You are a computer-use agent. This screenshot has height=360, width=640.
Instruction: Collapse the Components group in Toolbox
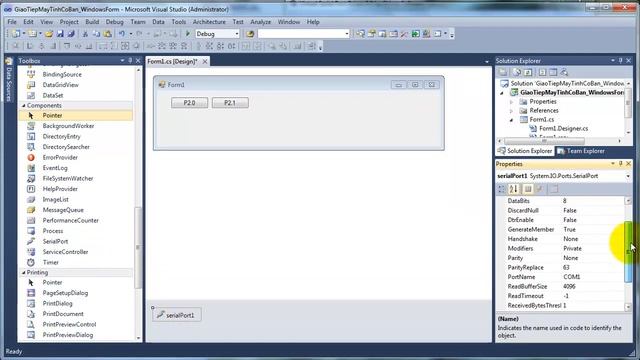pos(23,105)
